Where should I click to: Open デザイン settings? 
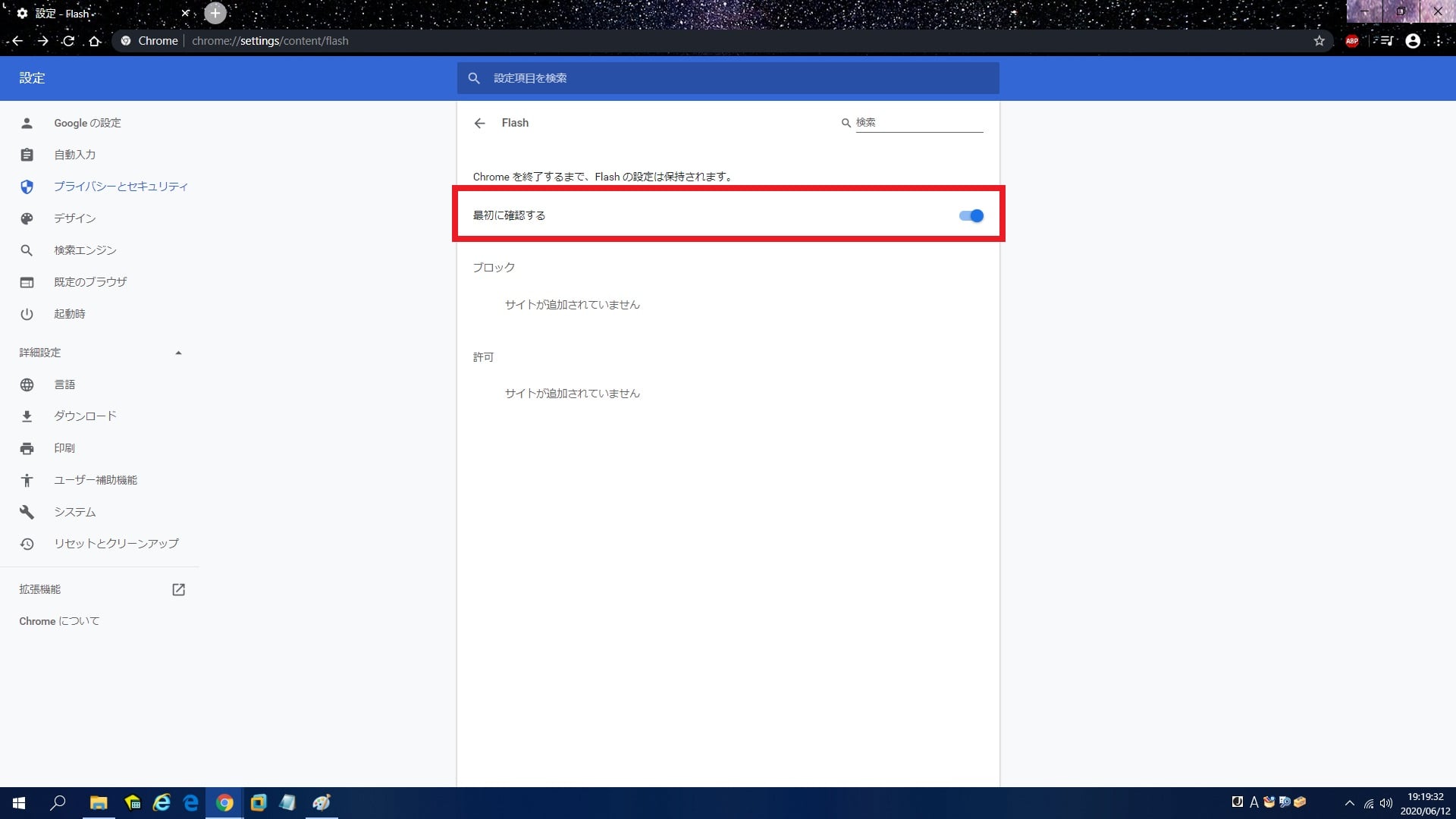(x=74, y=218)
